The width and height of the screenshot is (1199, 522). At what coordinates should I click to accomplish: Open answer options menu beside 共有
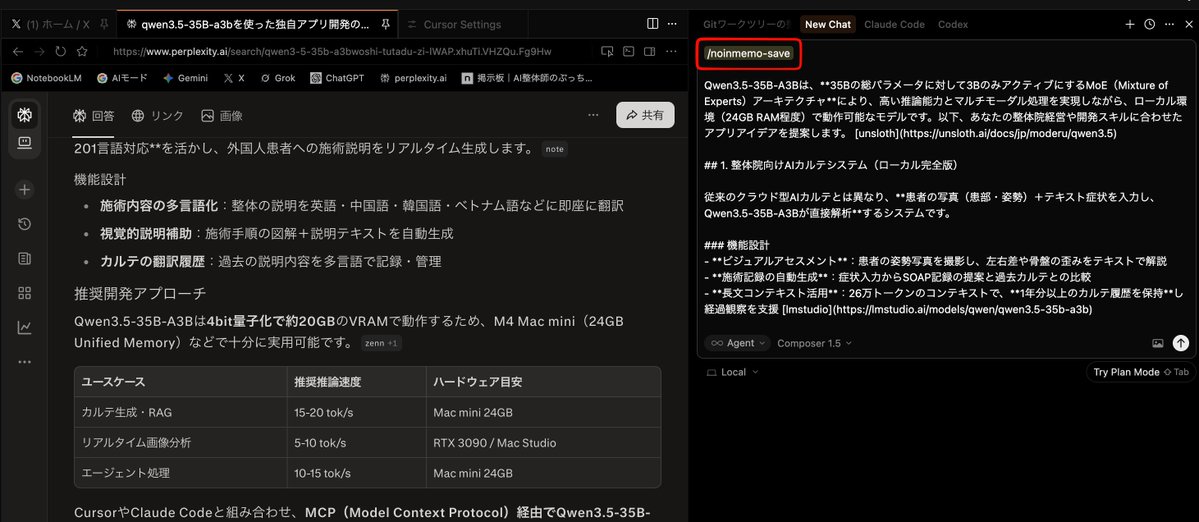pyautogui.click(x=593, y=115)
